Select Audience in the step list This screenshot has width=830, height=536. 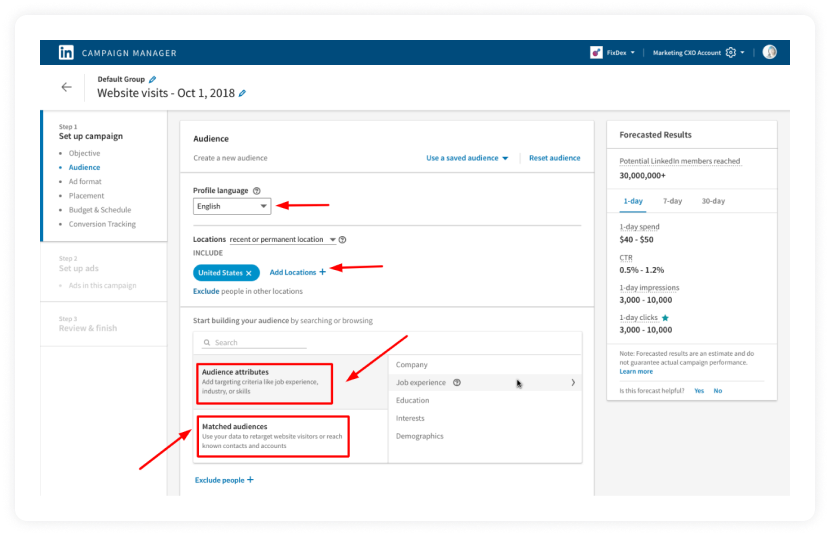84,168
